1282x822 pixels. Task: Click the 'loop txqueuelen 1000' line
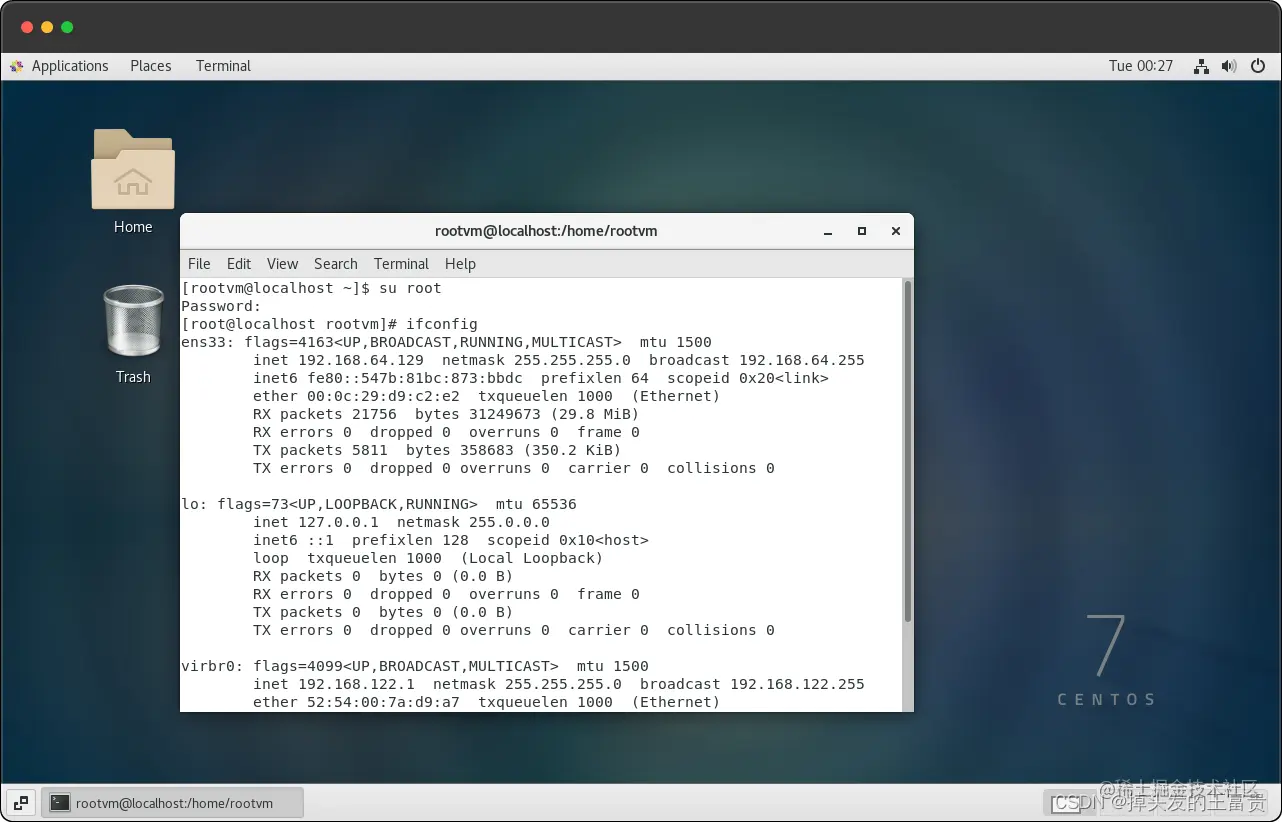[428, 558]
